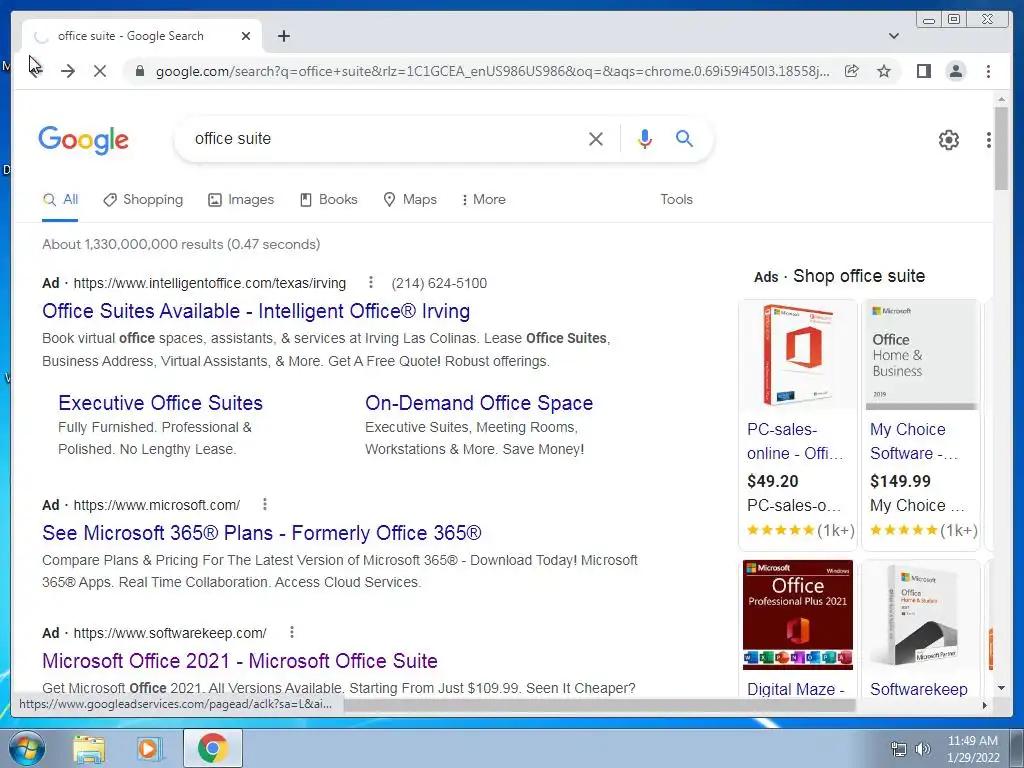Open Office Suites Available Intelligent Office link

(256, 311)
